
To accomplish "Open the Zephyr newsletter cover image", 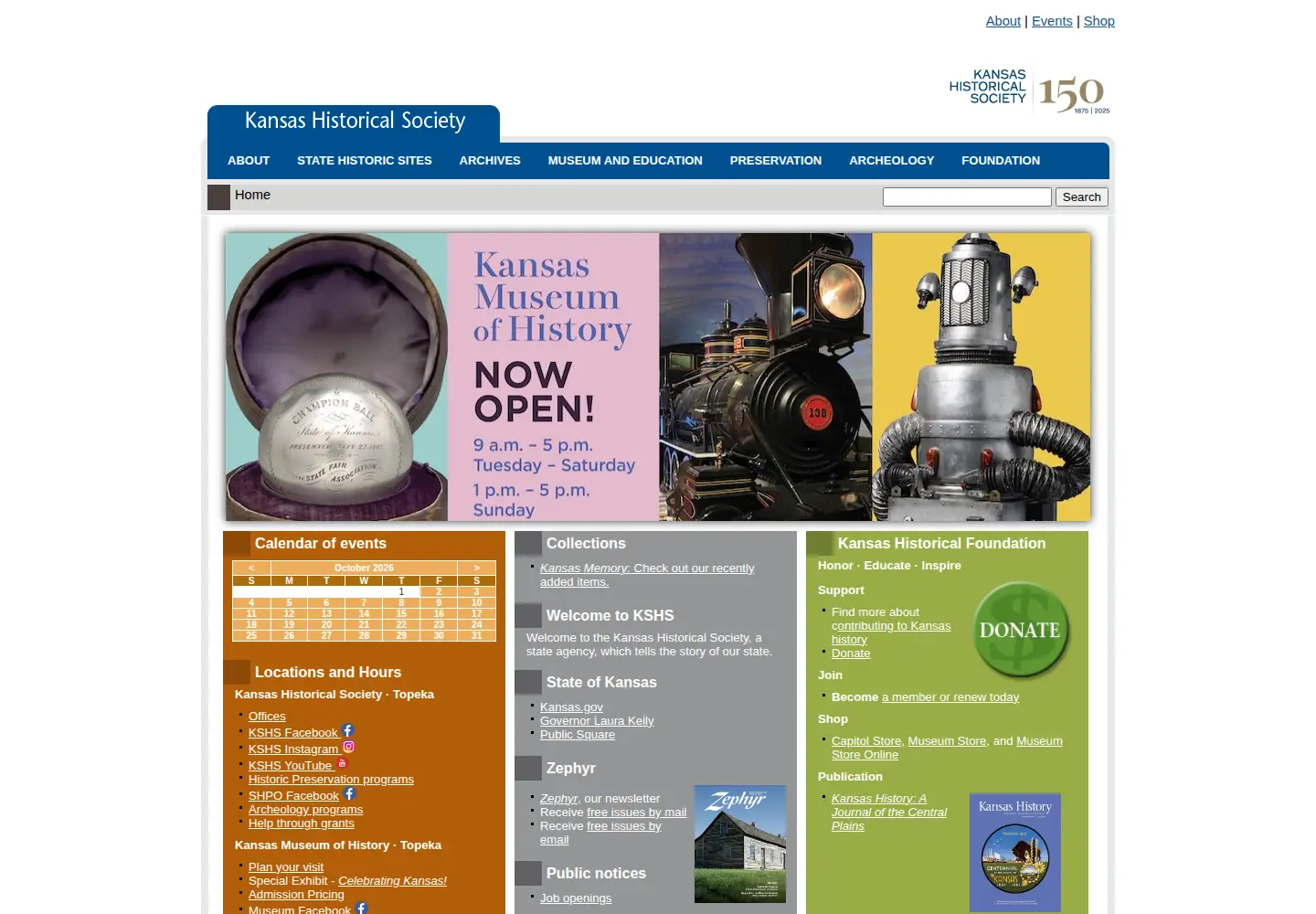I will click(740, 844).
